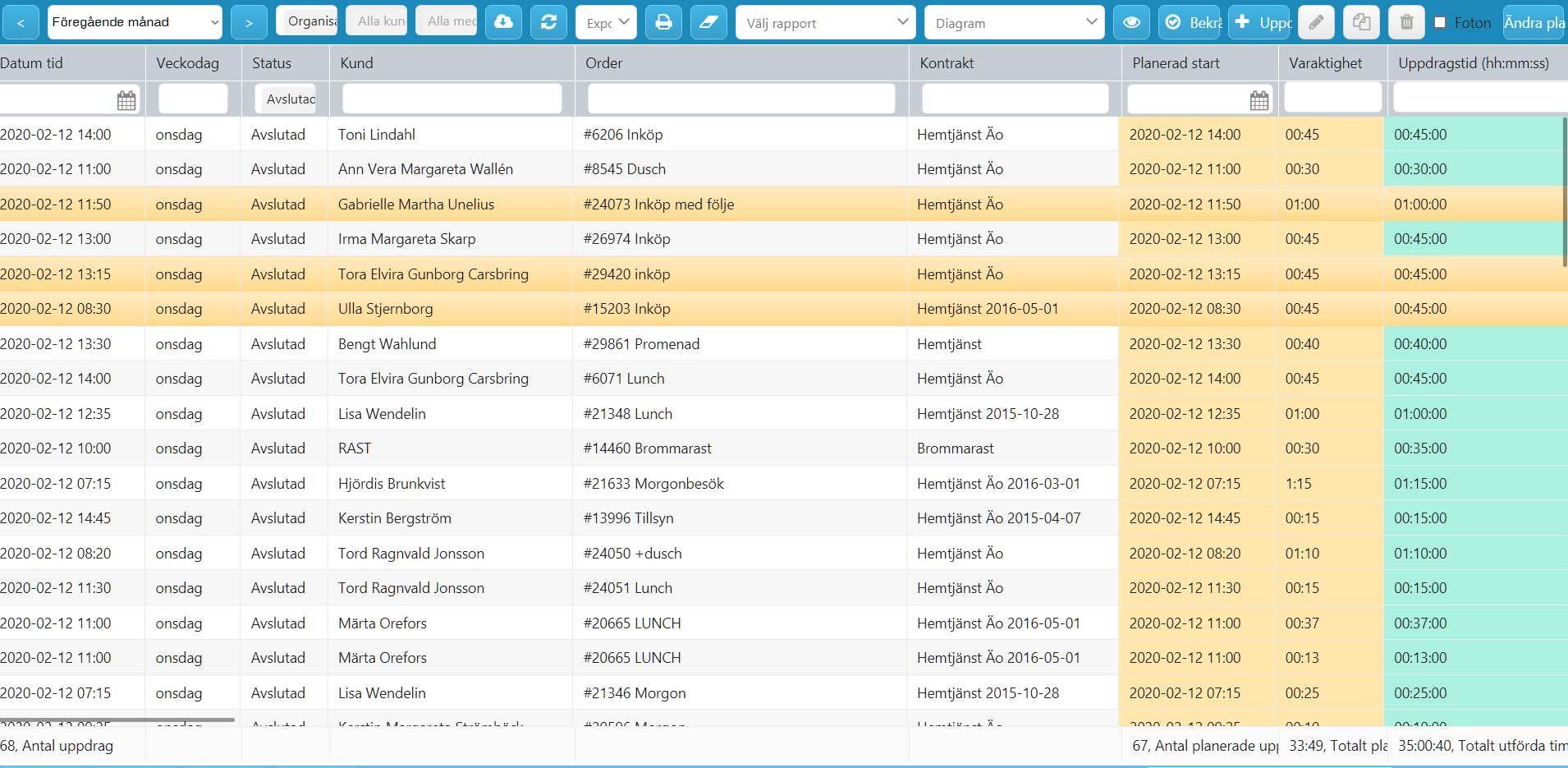Image resolution: width=1568 pixels, height=768 pixels.
Task: Open the Diagram dropdown
Action: [1015, 22]
